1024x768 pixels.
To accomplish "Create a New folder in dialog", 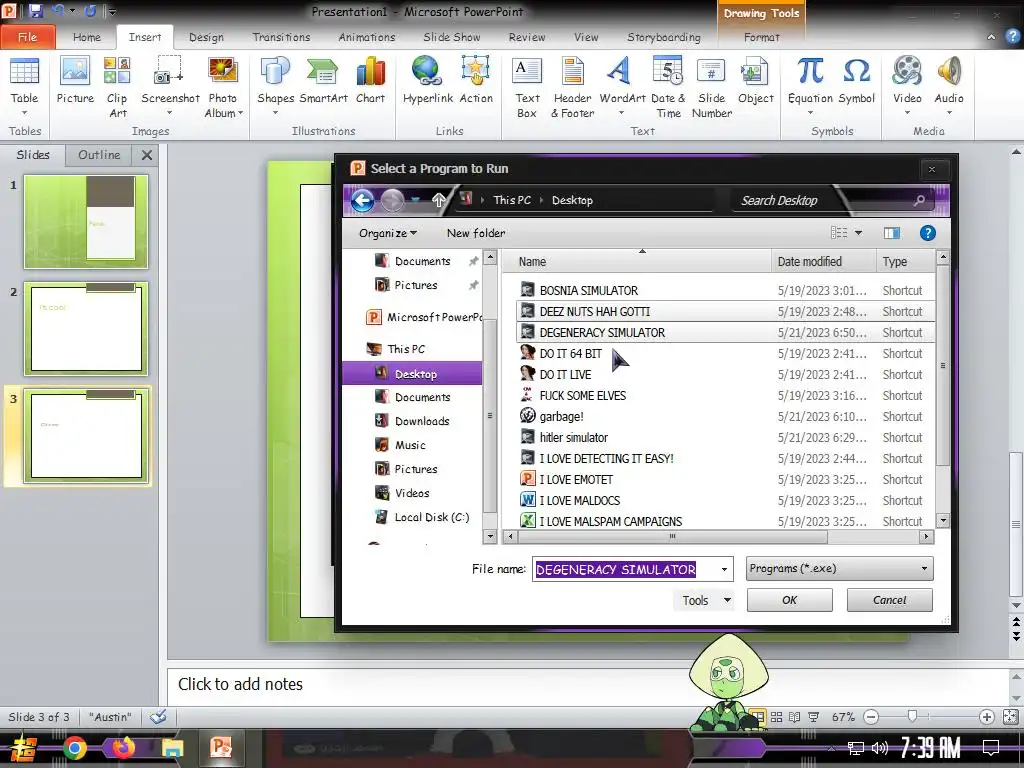I will 476,233.
